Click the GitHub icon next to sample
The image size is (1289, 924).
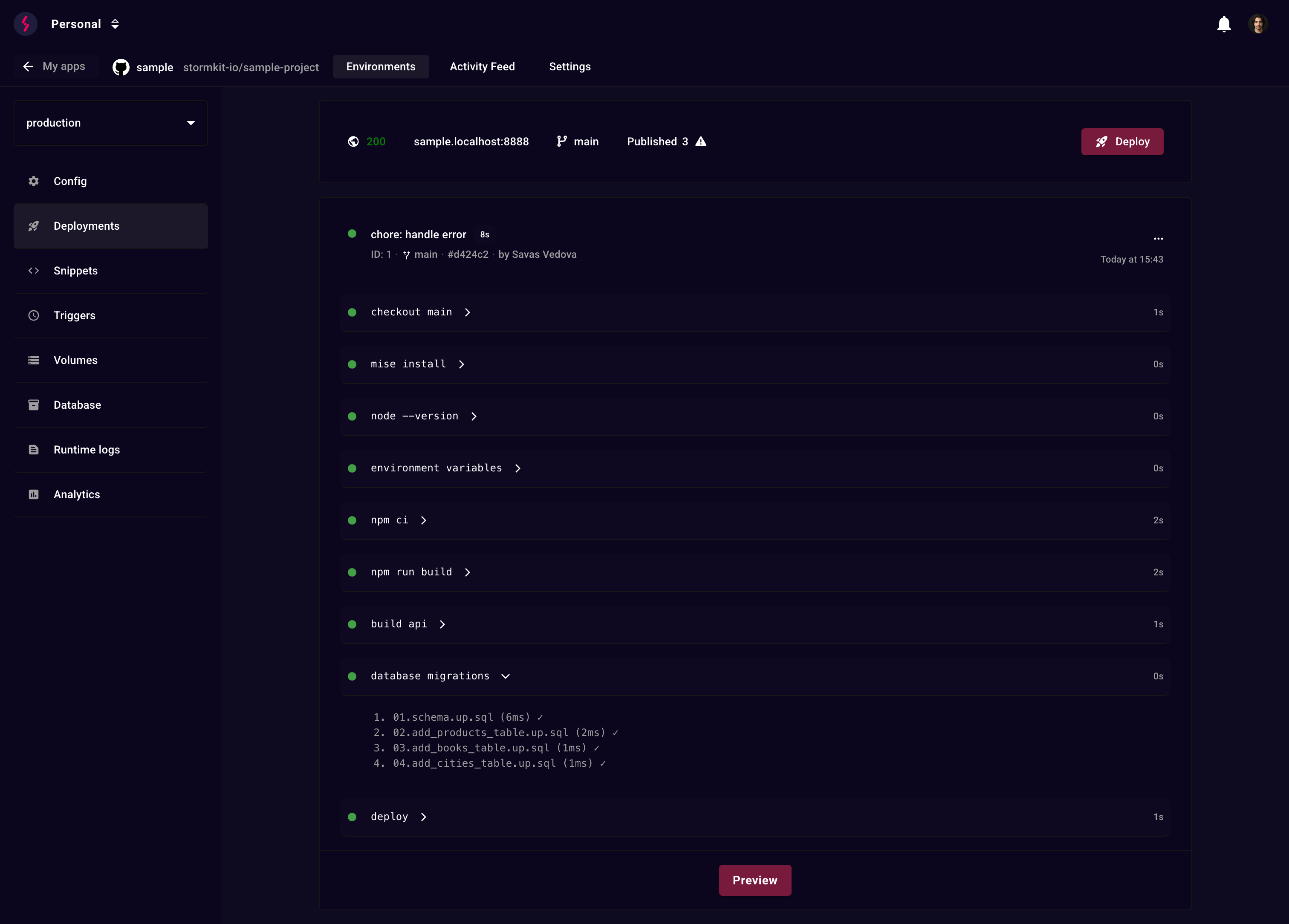[x=121, y=66]
